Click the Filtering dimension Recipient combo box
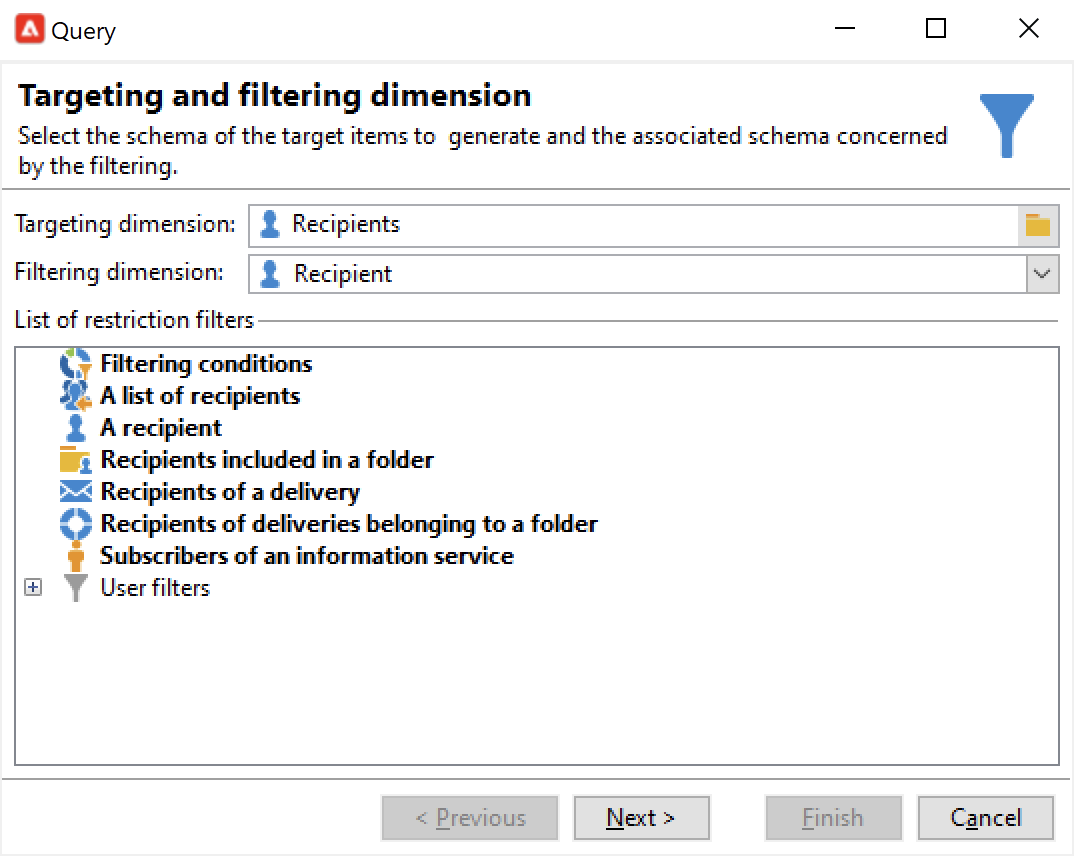 pos(640,274)
